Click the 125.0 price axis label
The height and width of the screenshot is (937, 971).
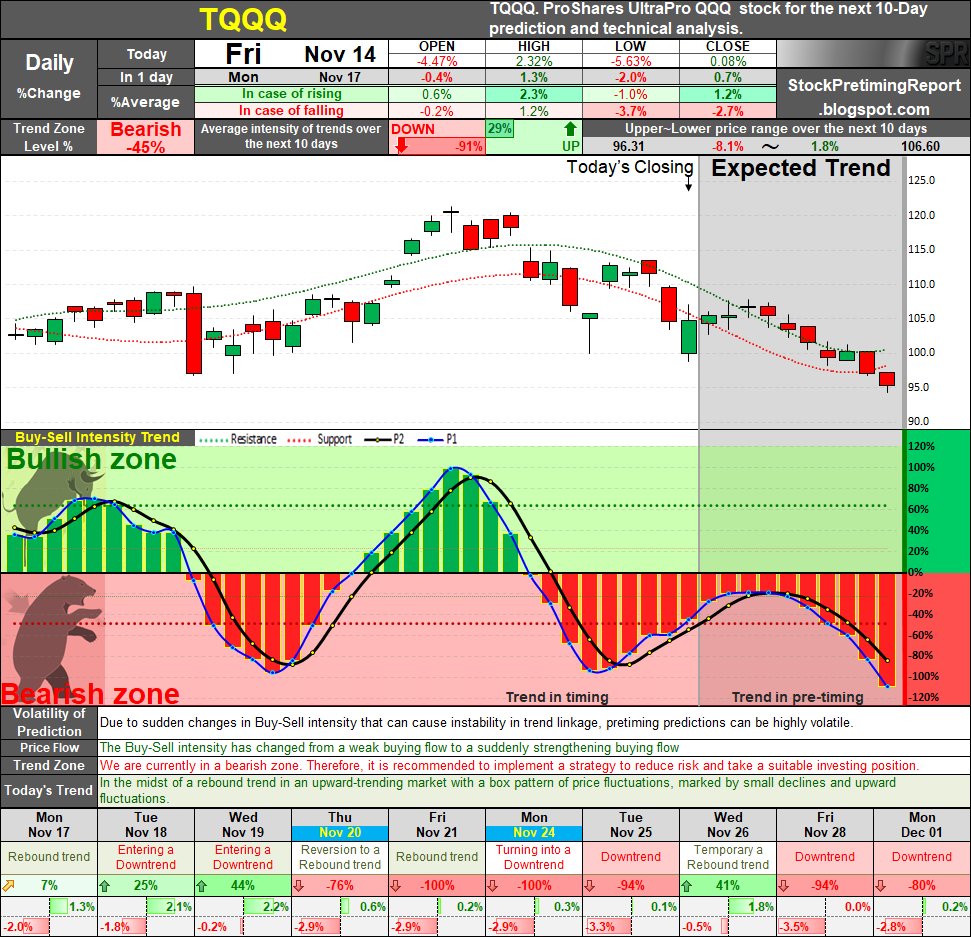[x=921, y=180]
